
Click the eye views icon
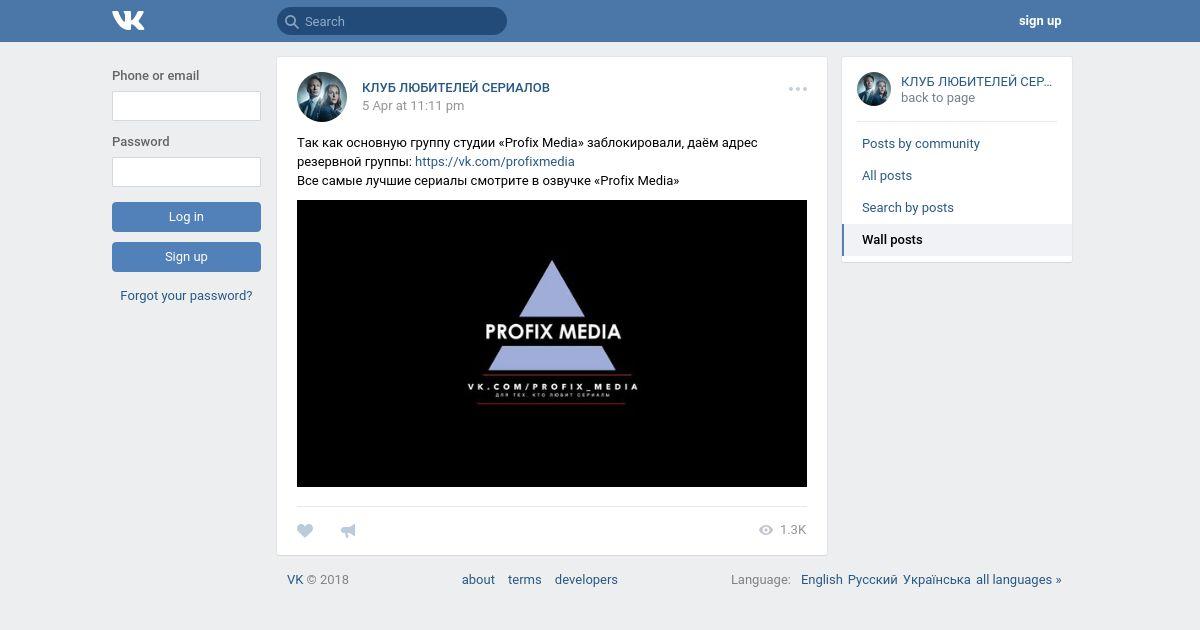point(766,530)
